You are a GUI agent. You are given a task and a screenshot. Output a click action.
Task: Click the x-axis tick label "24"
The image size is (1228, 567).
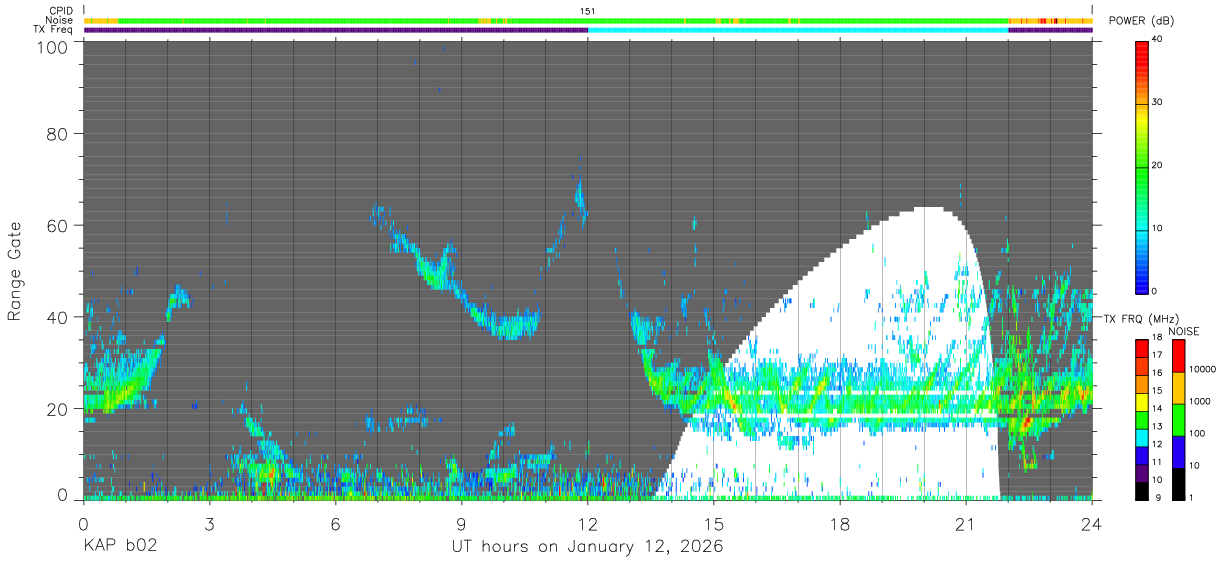click(1092, 523)
